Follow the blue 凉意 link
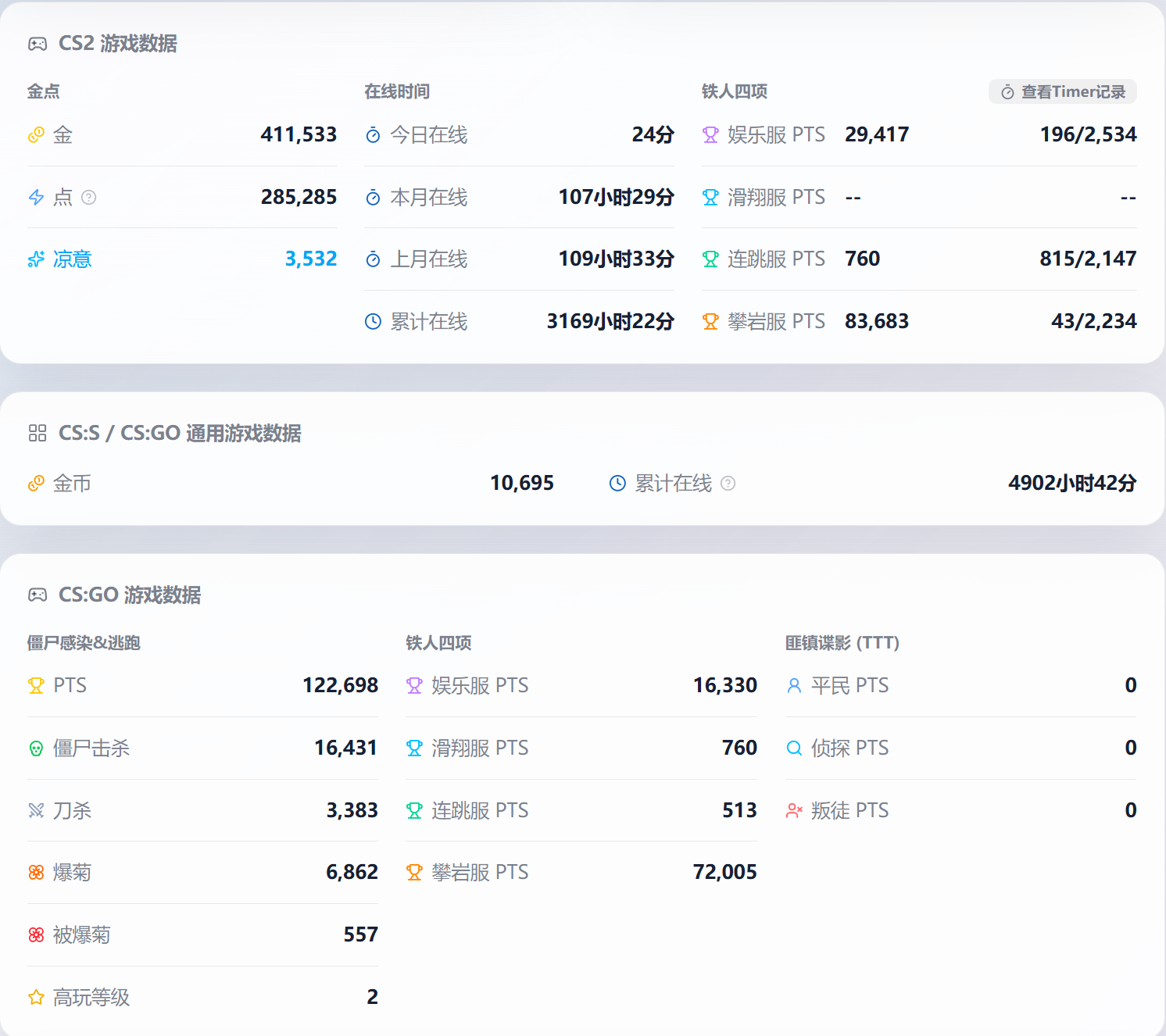The image size is (1166, 1036). [73, 259]
